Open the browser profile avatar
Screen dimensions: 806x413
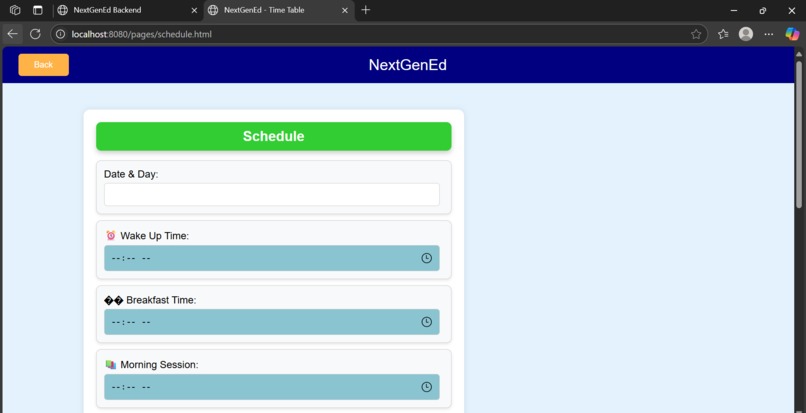pos(746,34)
